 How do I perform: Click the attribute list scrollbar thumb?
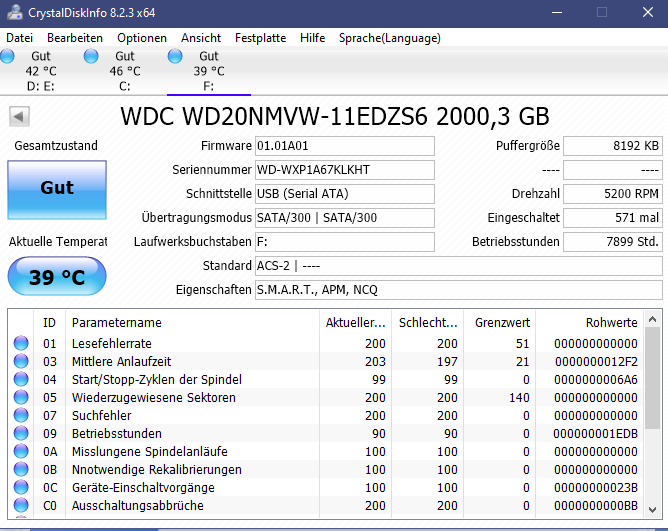coord(653,378)
